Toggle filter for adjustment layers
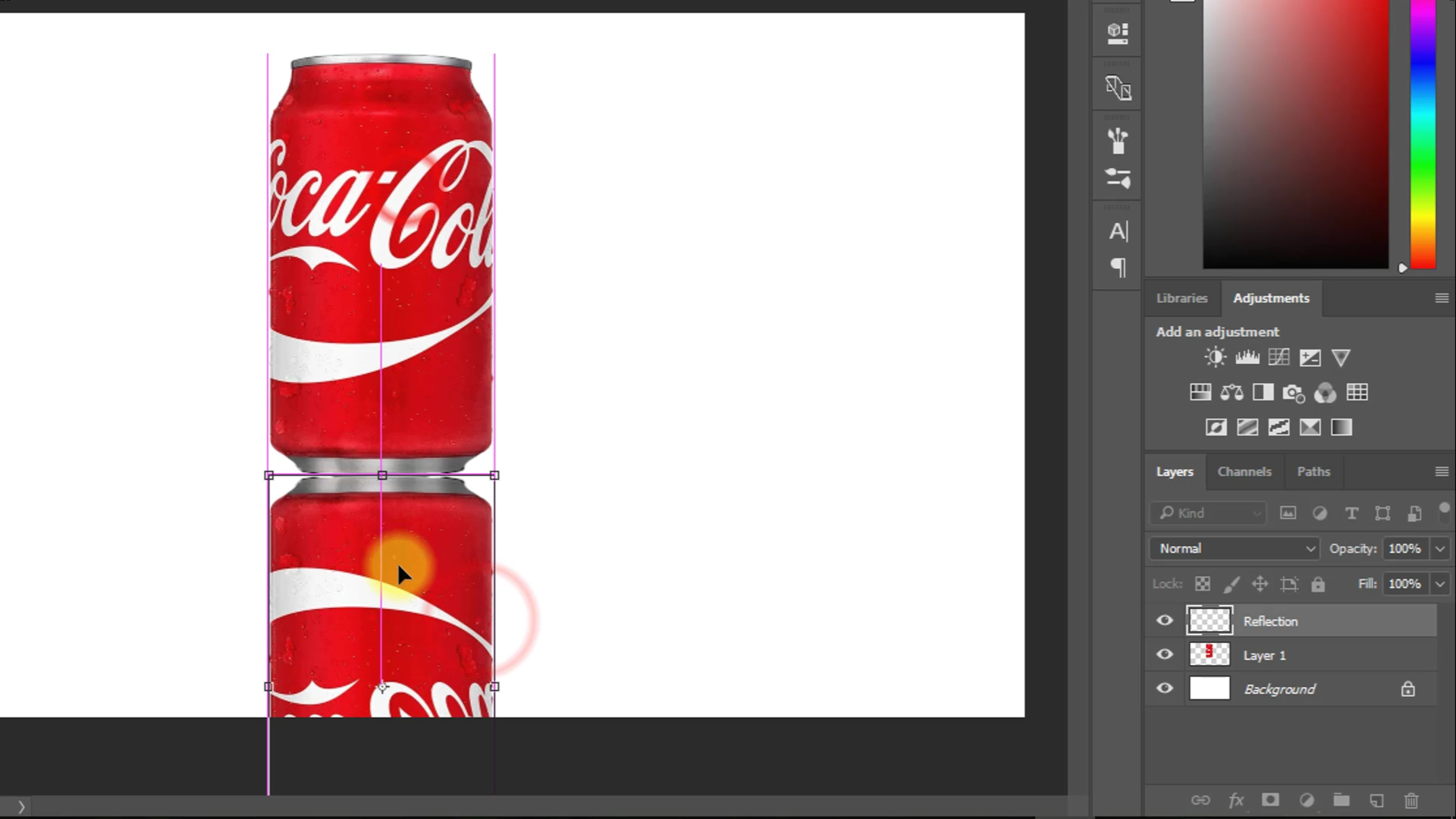This screenshot has height=819, width=1456. point(1319,513)
